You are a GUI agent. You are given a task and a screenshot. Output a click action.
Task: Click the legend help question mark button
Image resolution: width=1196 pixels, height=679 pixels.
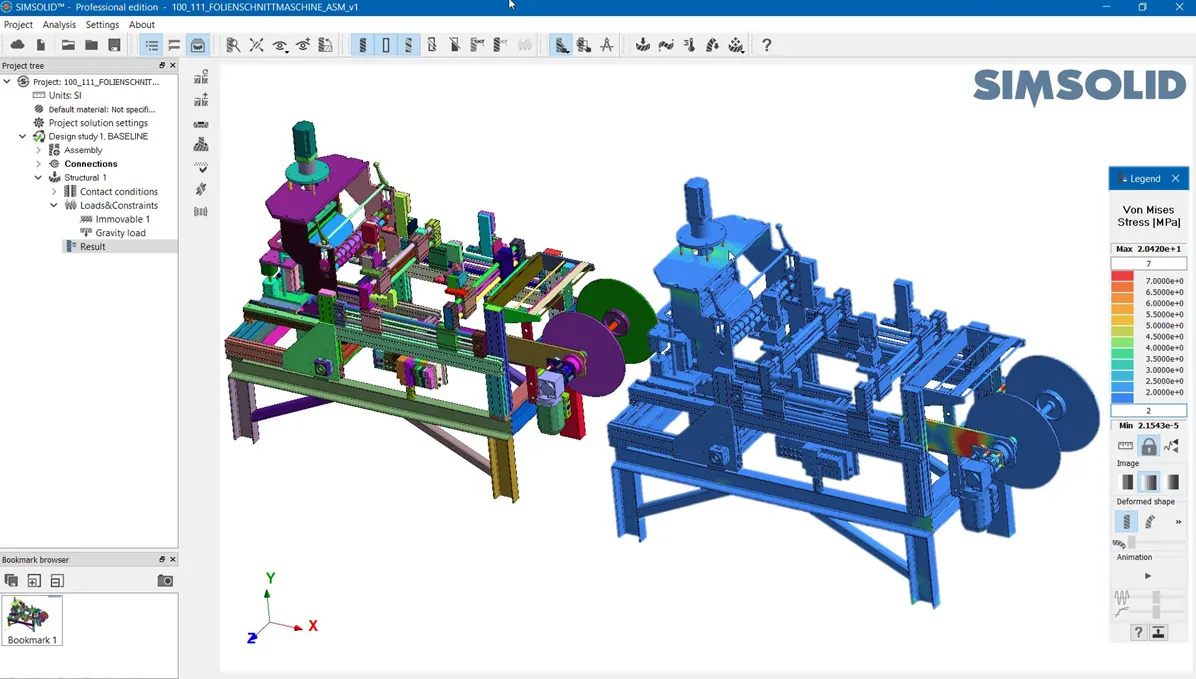1138,632
